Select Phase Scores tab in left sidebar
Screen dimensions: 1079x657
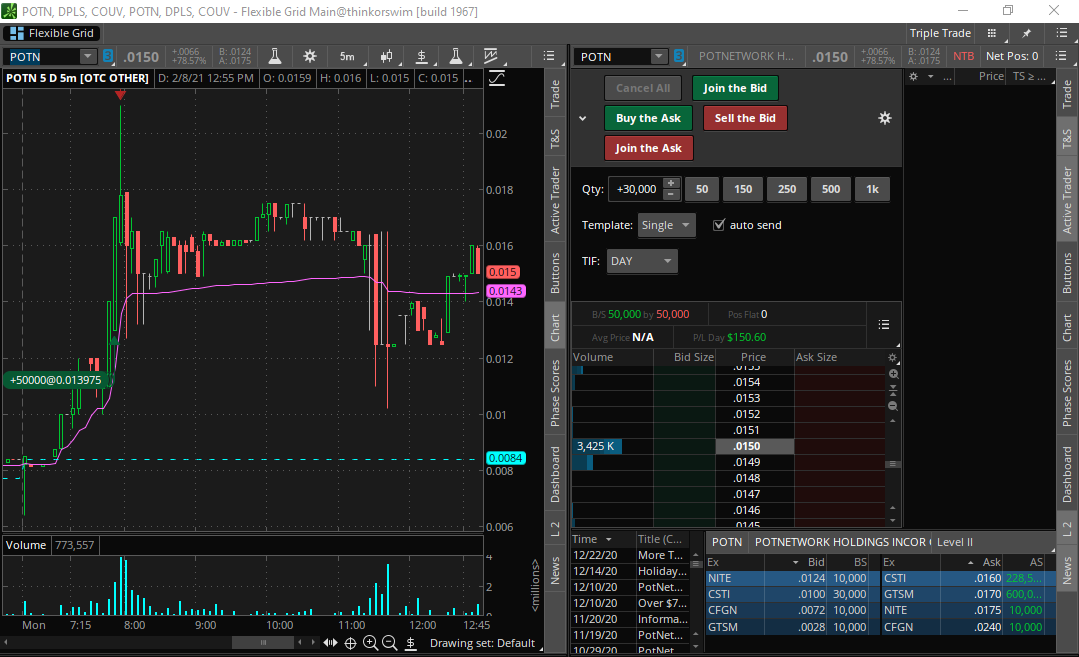pos(555,393)
